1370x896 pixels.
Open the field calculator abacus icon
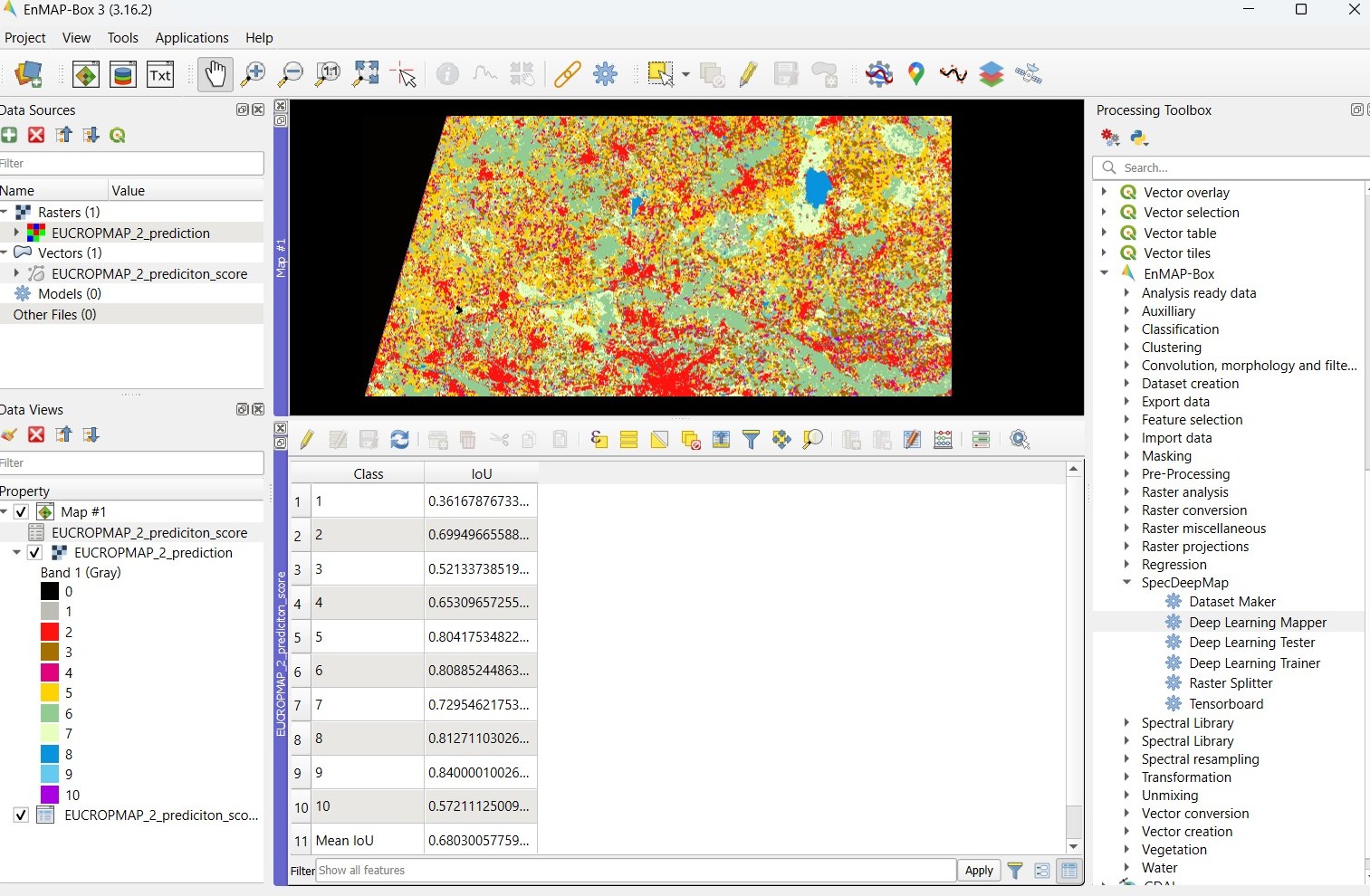click(944, 440)
